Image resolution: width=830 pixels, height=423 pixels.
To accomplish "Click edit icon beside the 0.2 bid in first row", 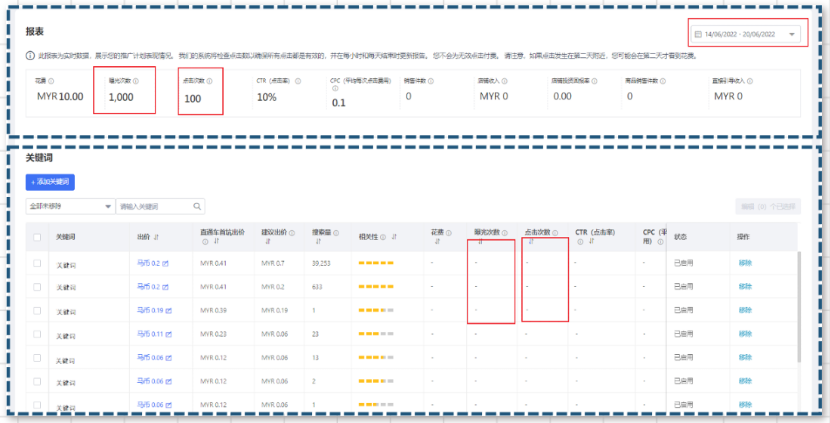I will 166,263.
